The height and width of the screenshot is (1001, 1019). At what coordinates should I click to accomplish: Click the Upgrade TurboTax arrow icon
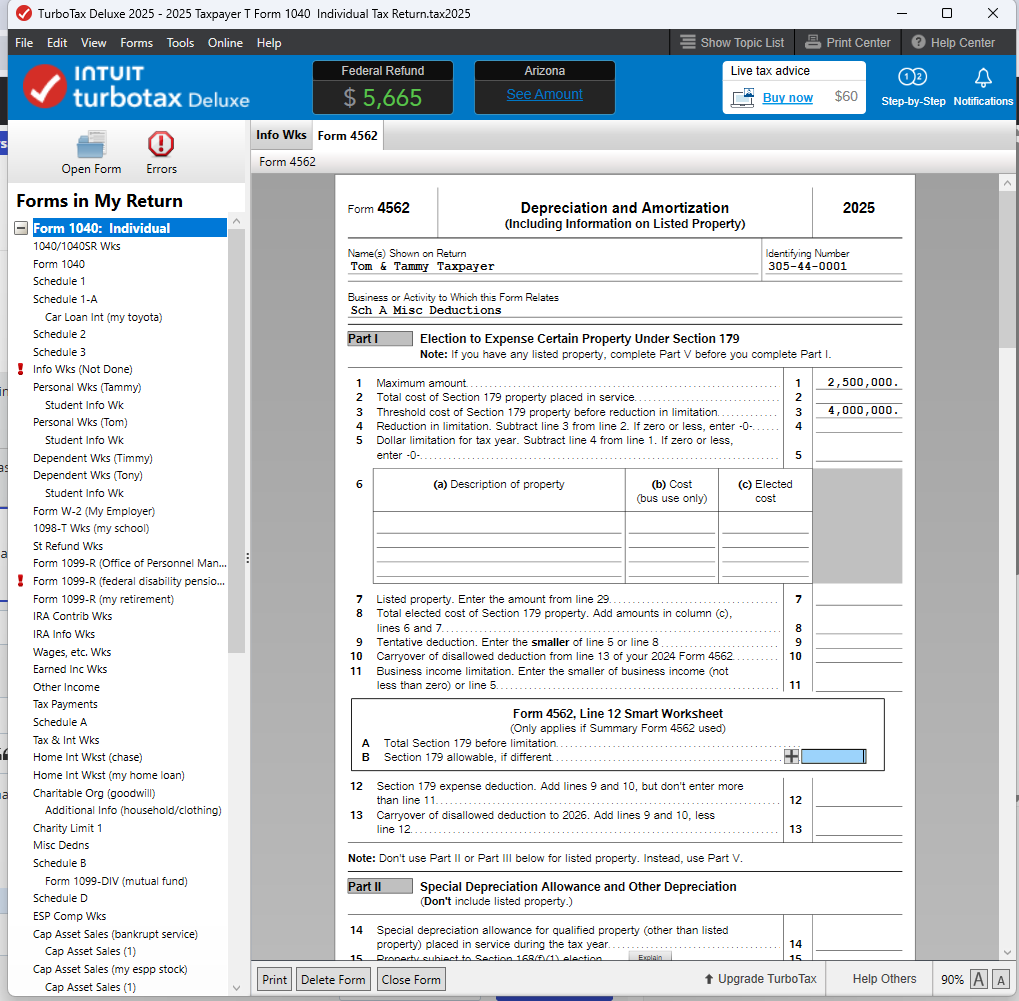(x=708, y=979)
